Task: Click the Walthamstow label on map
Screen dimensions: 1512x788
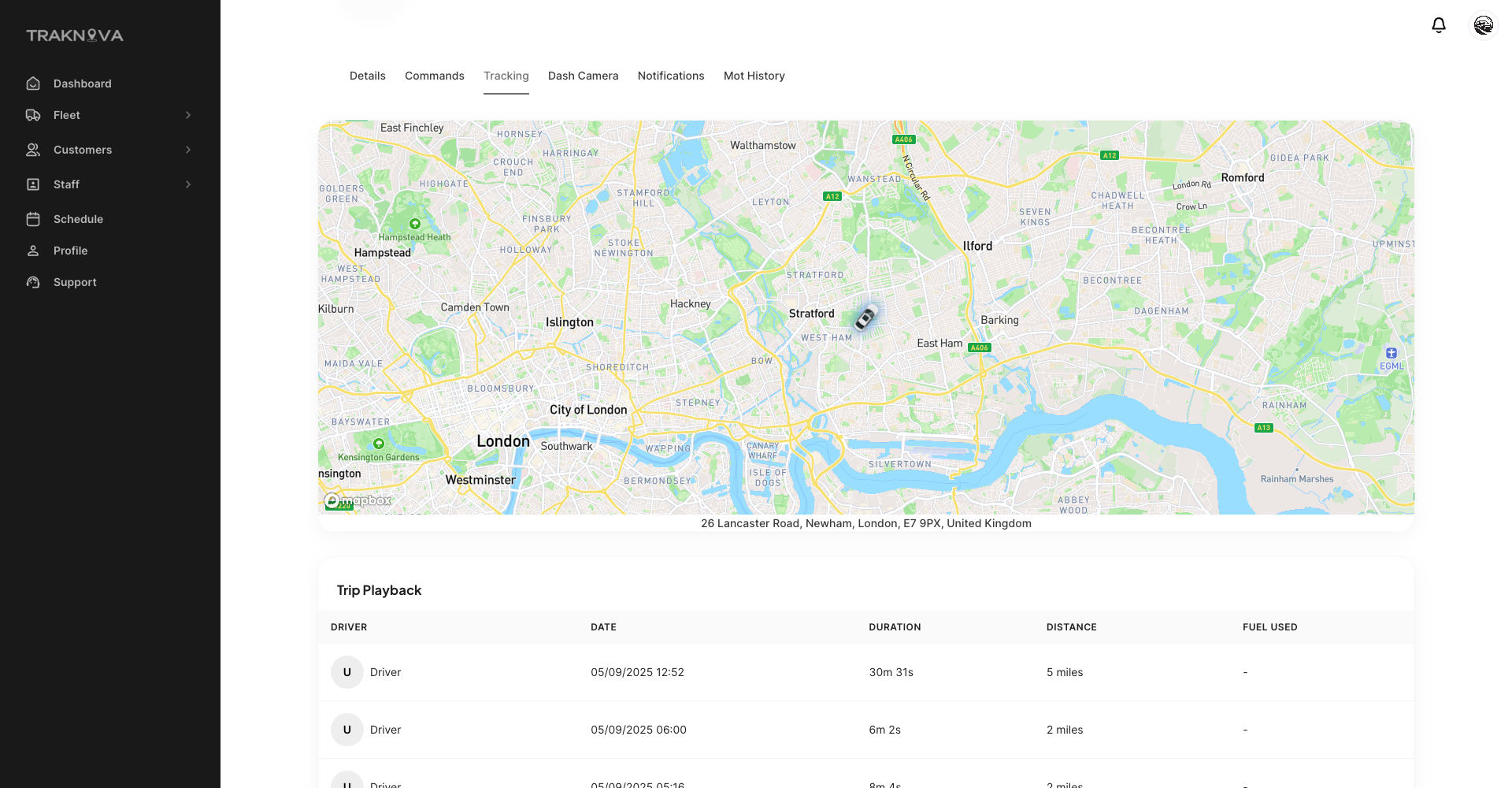Action: tap(763, 146)
